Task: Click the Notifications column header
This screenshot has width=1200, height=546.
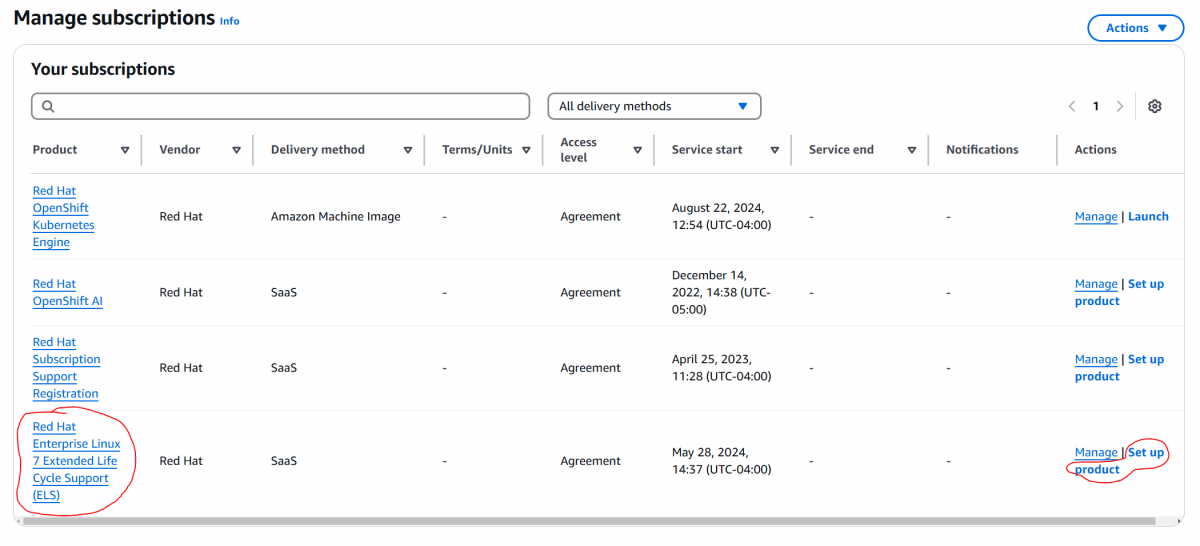Action: pyautogui.click(x=982, y=150)
